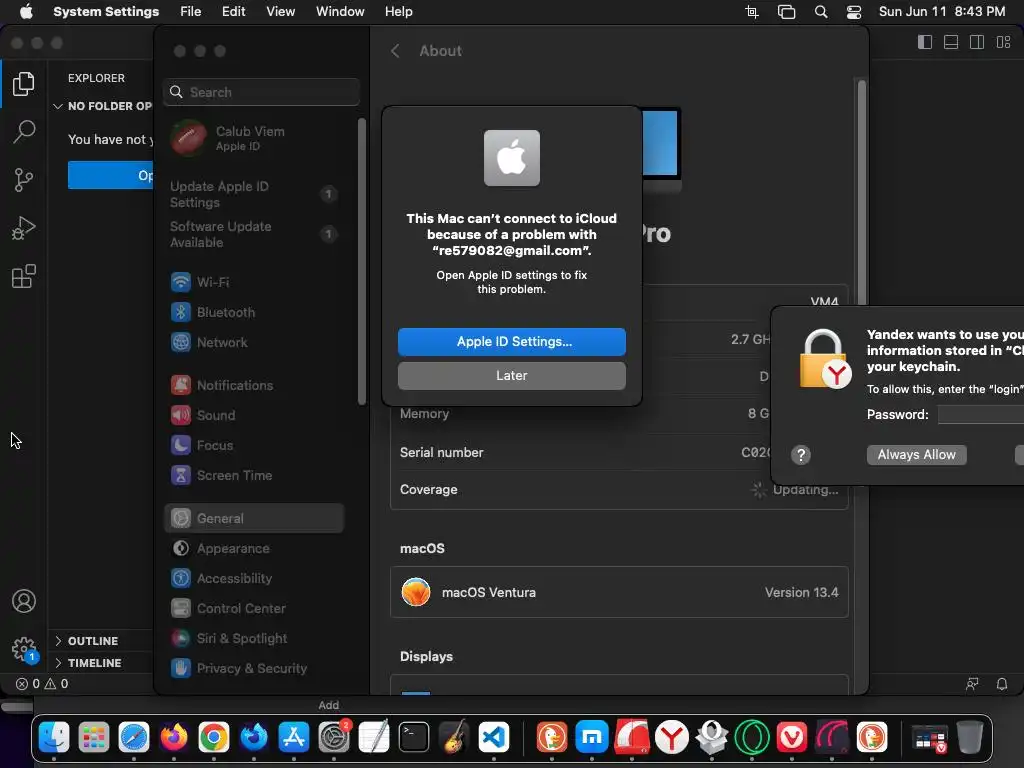This screenshot has height=768, width=1024.
Task: Click the settings sidebar scrollbar
Action: (x=362, y=261)
